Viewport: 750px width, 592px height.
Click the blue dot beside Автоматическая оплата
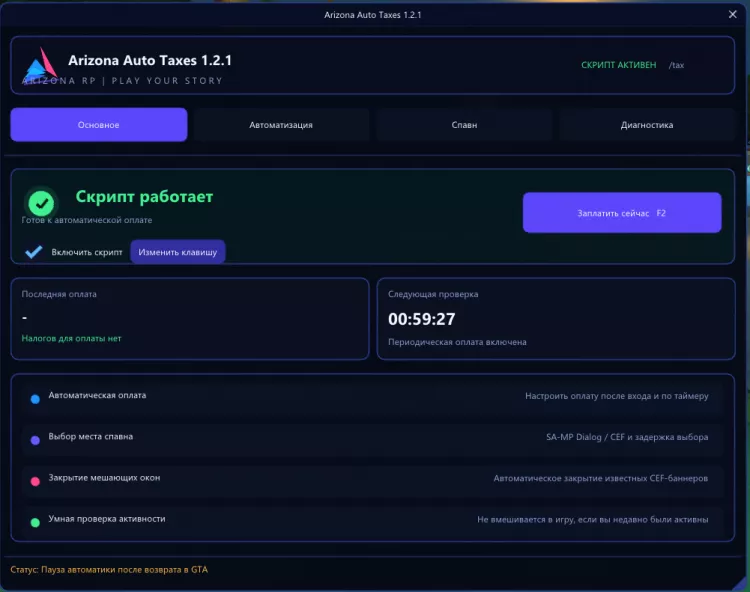pyautogui.click(x=35, y=399)
